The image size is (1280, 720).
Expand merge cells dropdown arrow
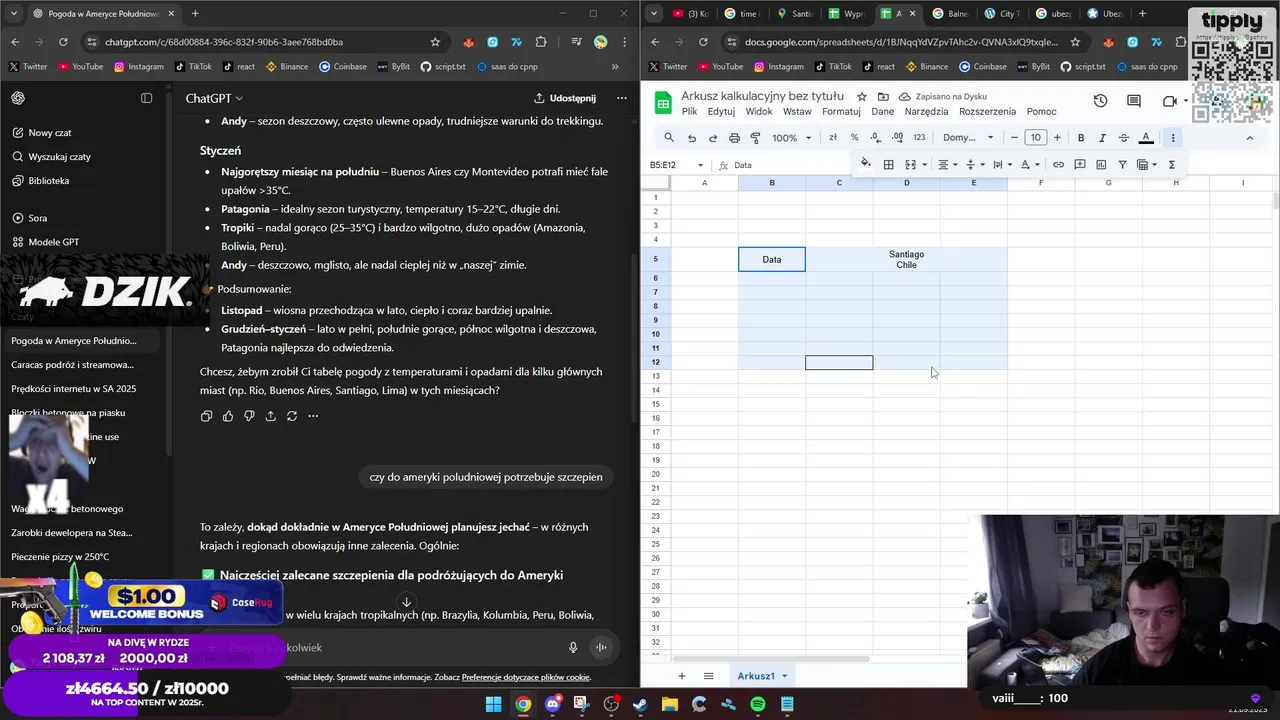pos(924,165)
